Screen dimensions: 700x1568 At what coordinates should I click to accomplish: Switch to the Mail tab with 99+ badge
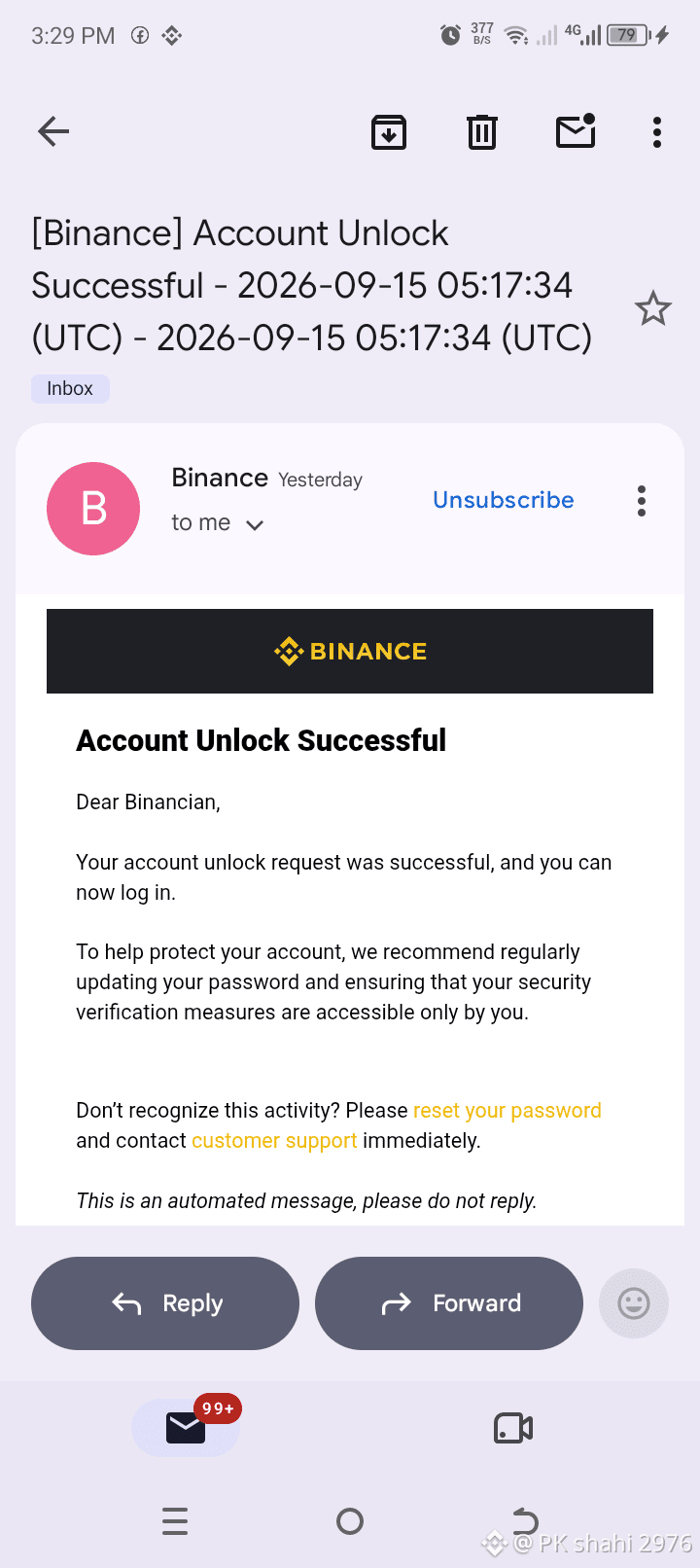pyautogui.click(x=186, y=1427)
